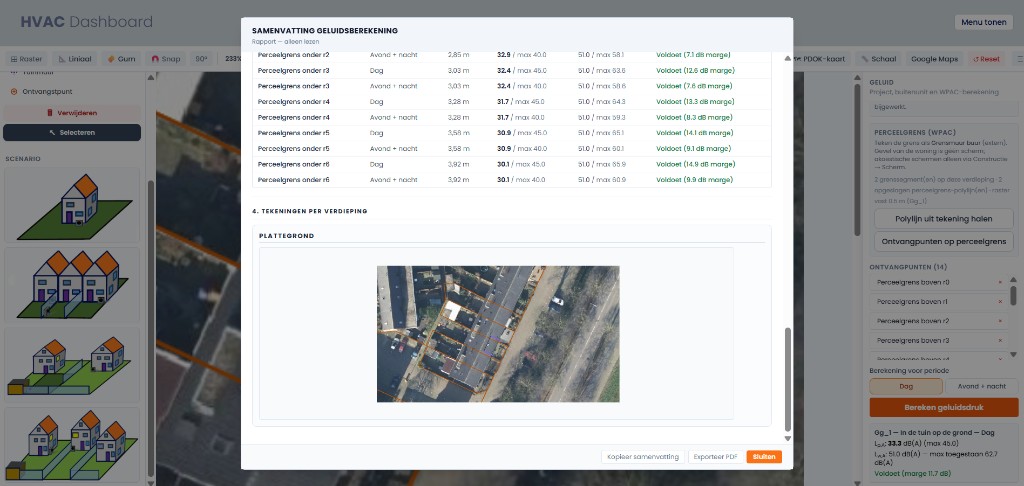Toggle the Raster grid tool

click(26, 59)
